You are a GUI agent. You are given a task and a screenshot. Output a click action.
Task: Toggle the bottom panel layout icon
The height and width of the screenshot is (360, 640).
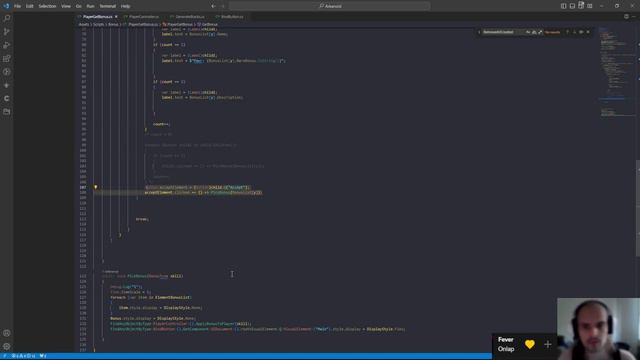572,6
